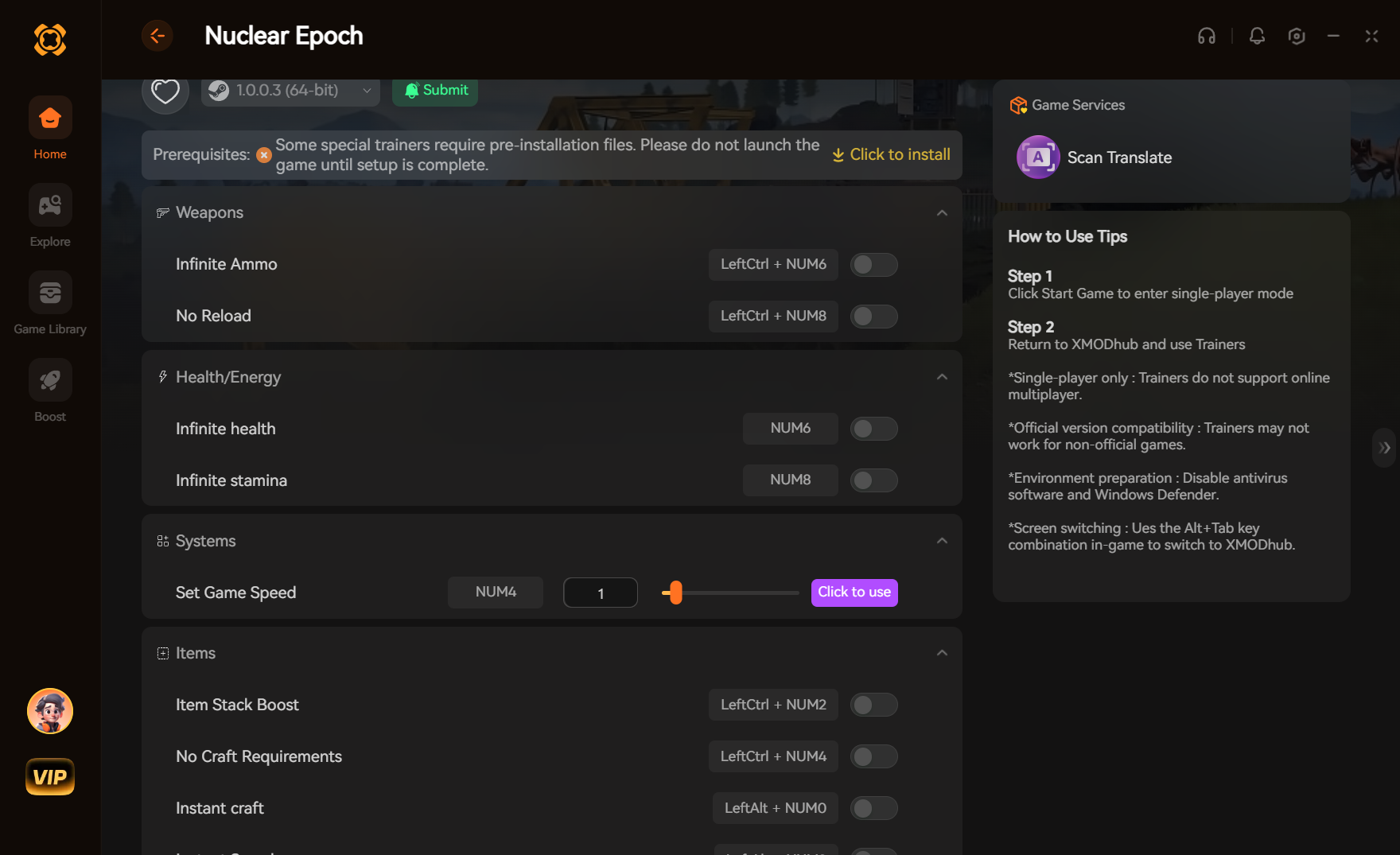1400x855 pixels.
Task: Open the 1.0.0.3 (64-bit) version dropdown
Action: pyautogui.click(x=290, y=91)
